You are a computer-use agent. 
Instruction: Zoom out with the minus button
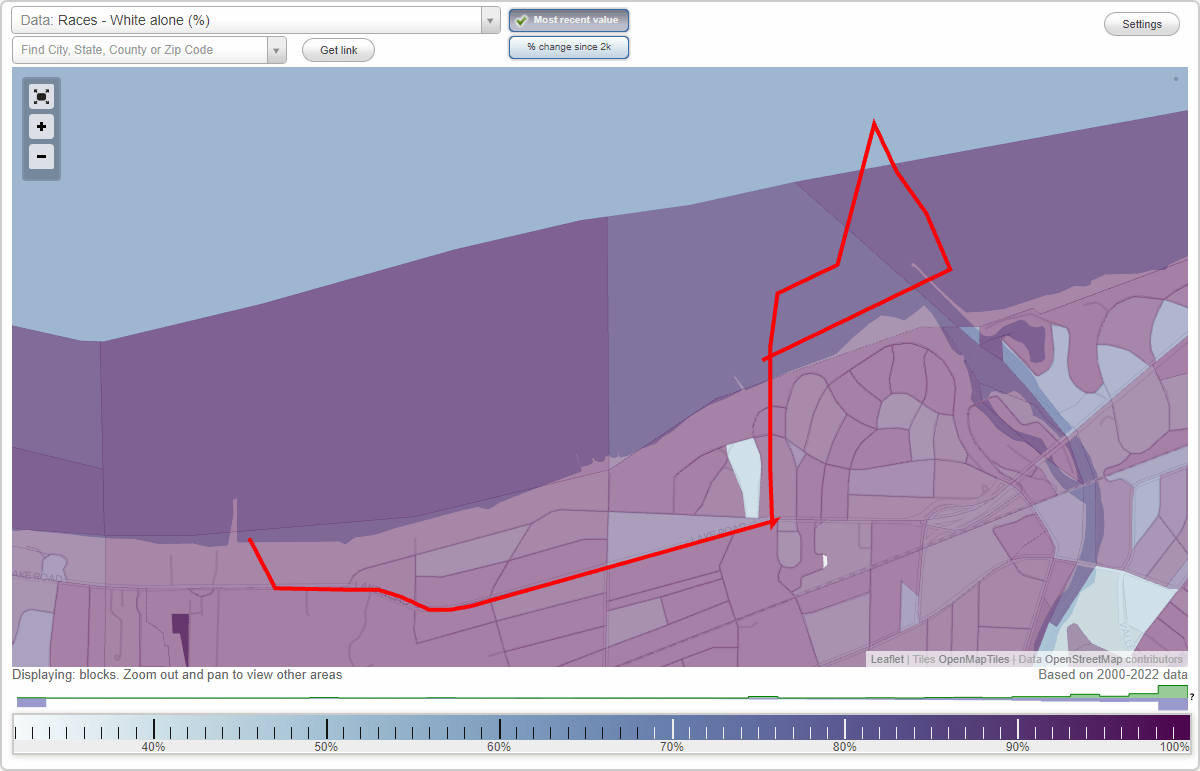coord(41,156)
